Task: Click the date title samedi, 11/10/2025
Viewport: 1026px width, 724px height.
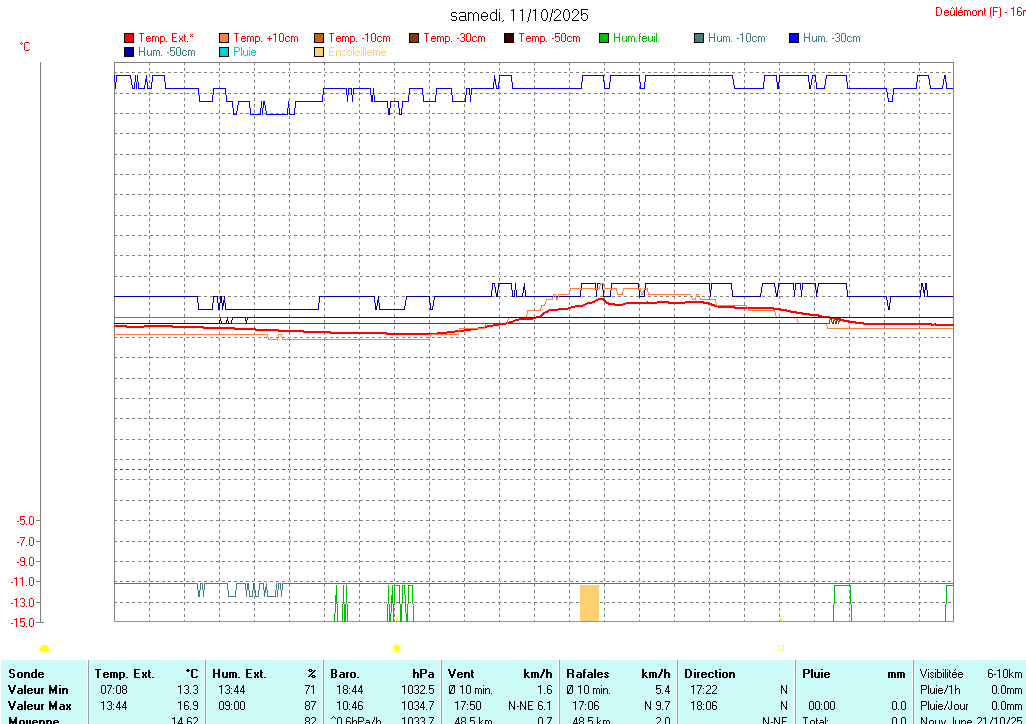Action: coord(519,15)
